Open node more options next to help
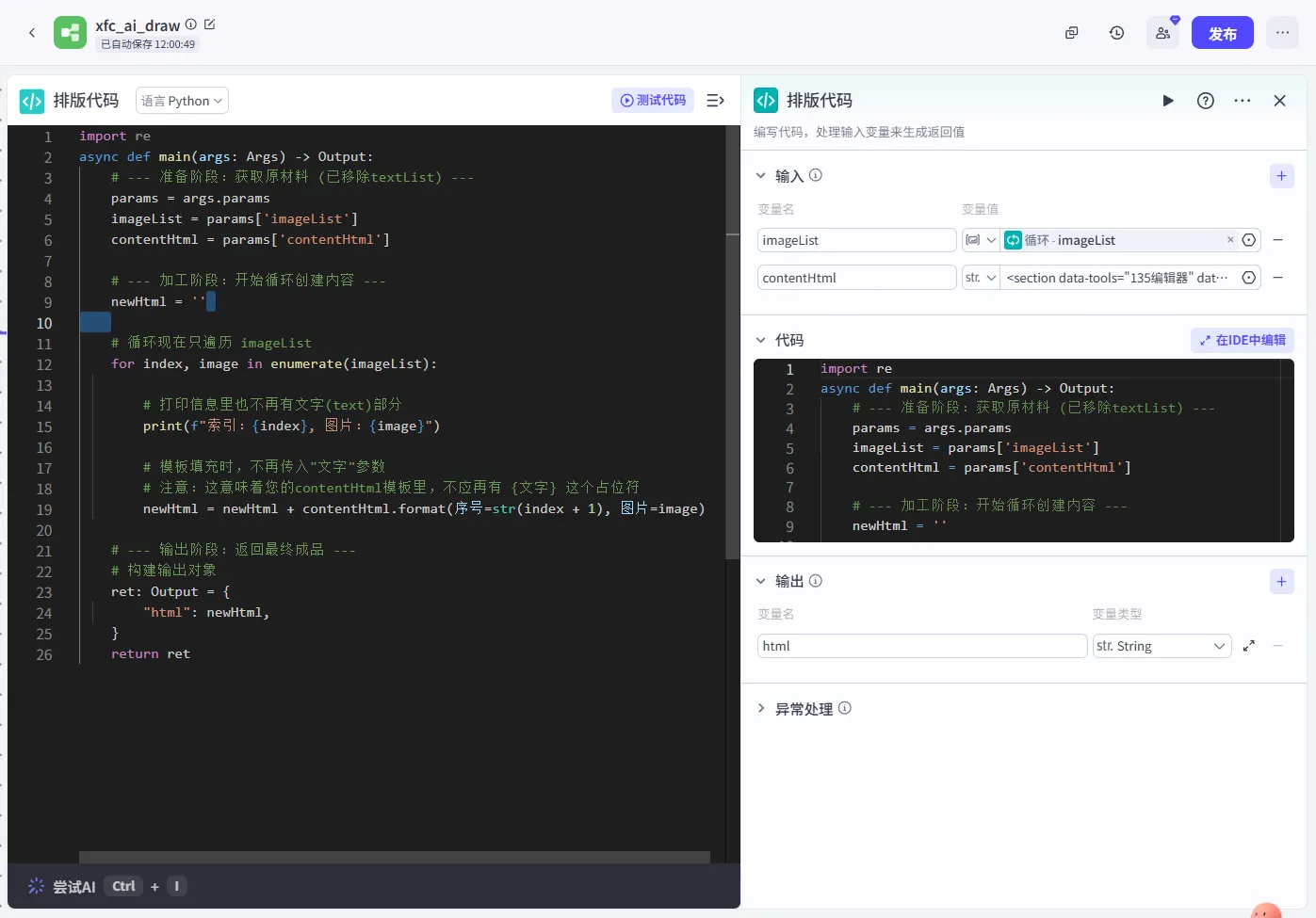The height and width of the screenshot is (918, 1316). click(1243, 101)
